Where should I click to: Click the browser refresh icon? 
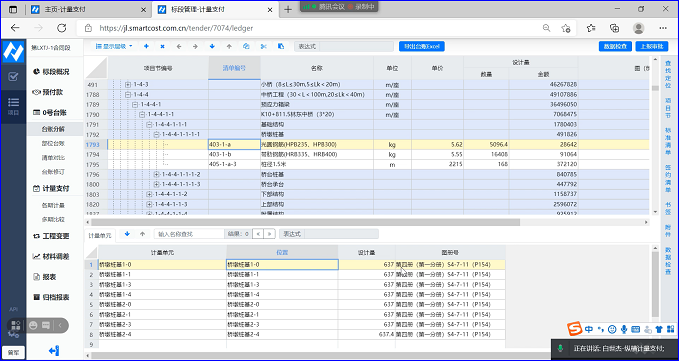[62, 28]
